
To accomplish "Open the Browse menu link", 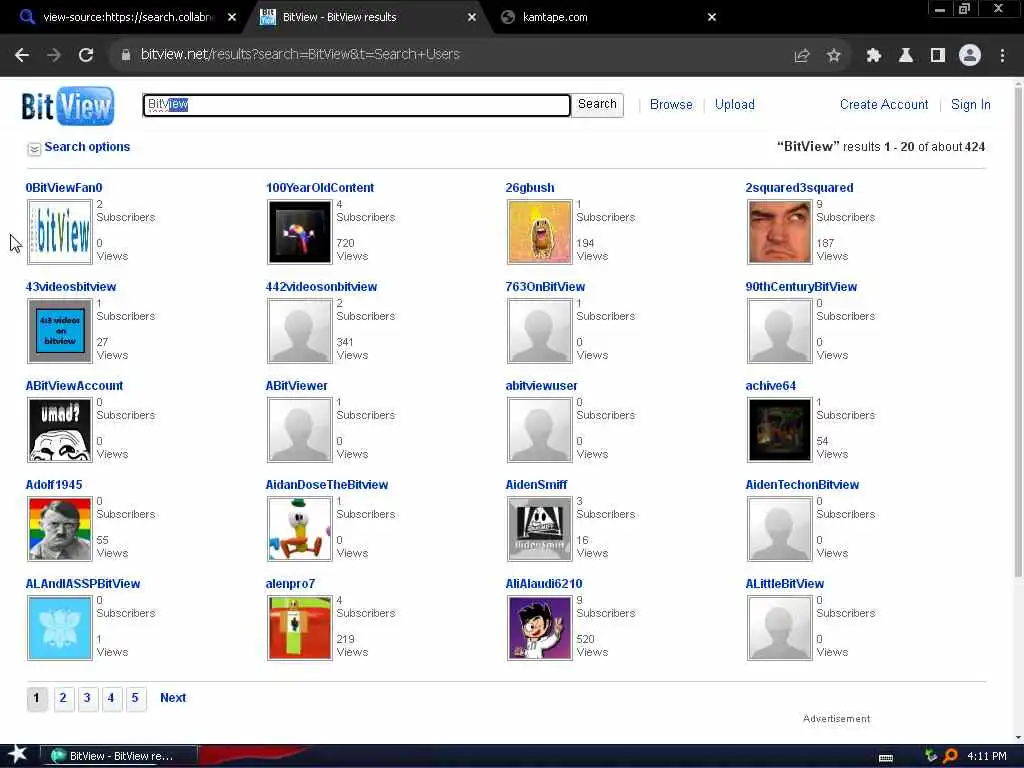I will click(x=671, y=104).
